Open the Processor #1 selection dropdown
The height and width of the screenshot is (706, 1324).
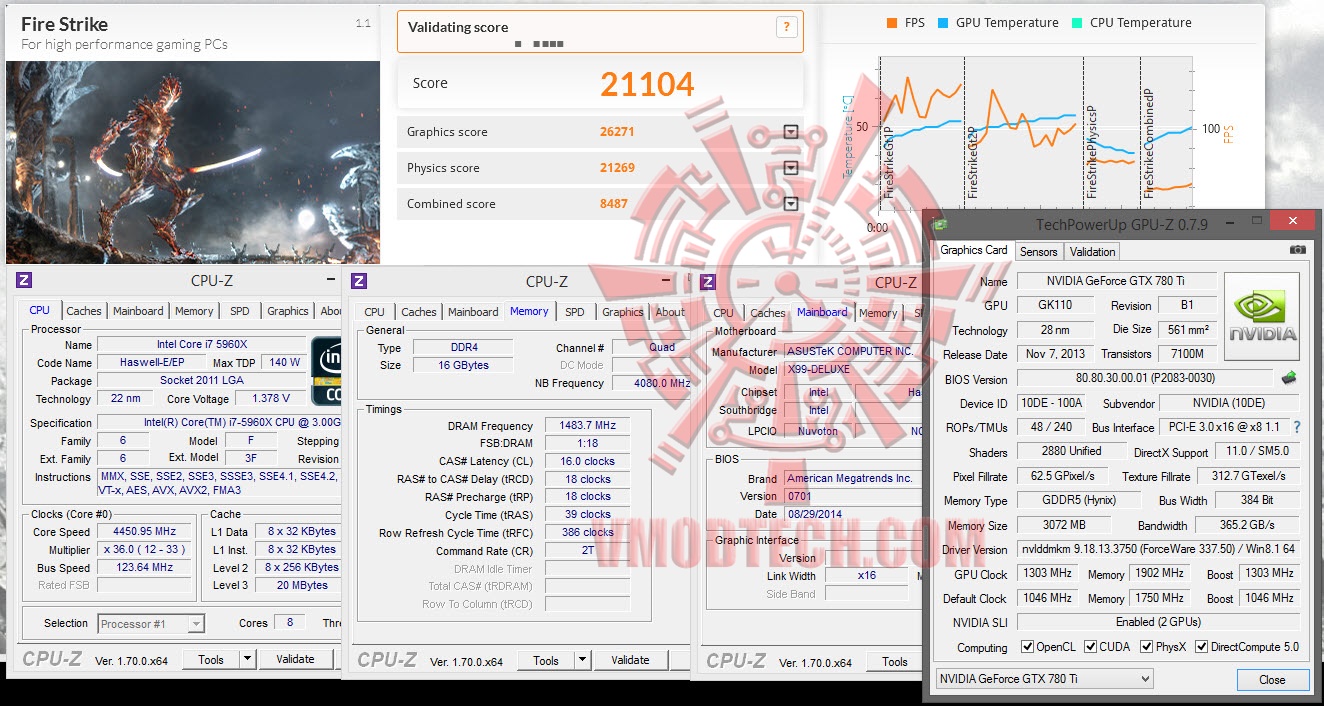pos(151,624)
